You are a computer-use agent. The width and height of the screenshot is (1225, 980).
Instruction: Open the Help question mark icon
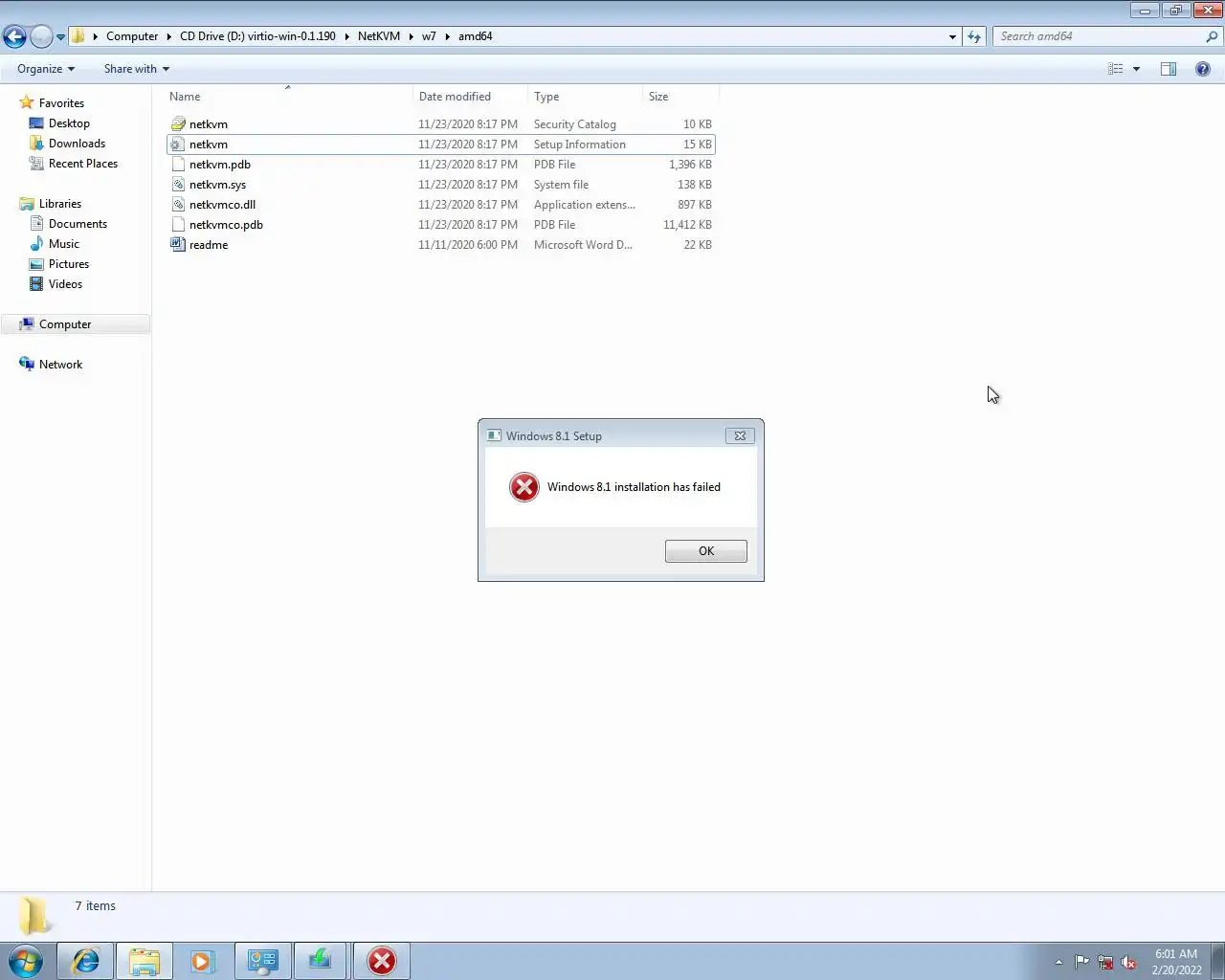point(1203,69)
